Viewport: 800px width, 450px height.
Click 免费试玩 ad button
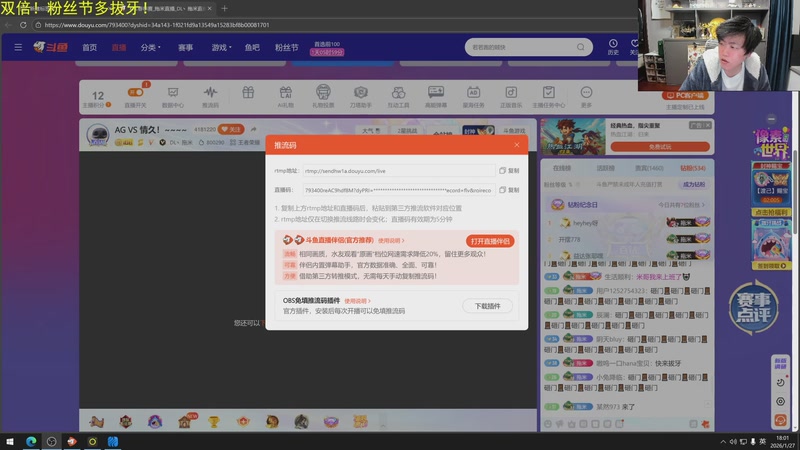(x=660, y=147)
